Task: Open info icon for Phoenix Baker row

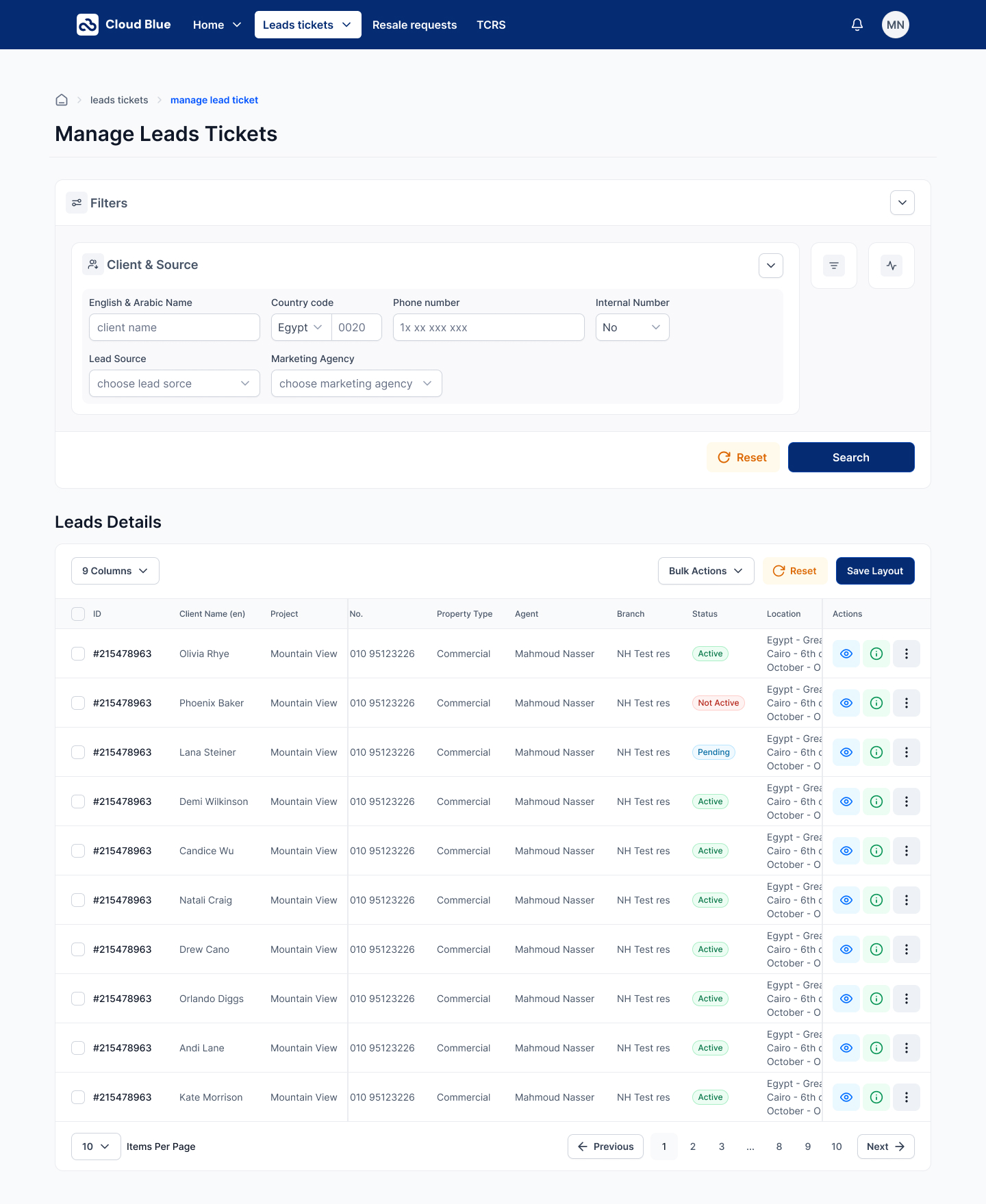Action: (x=876, y=703)
